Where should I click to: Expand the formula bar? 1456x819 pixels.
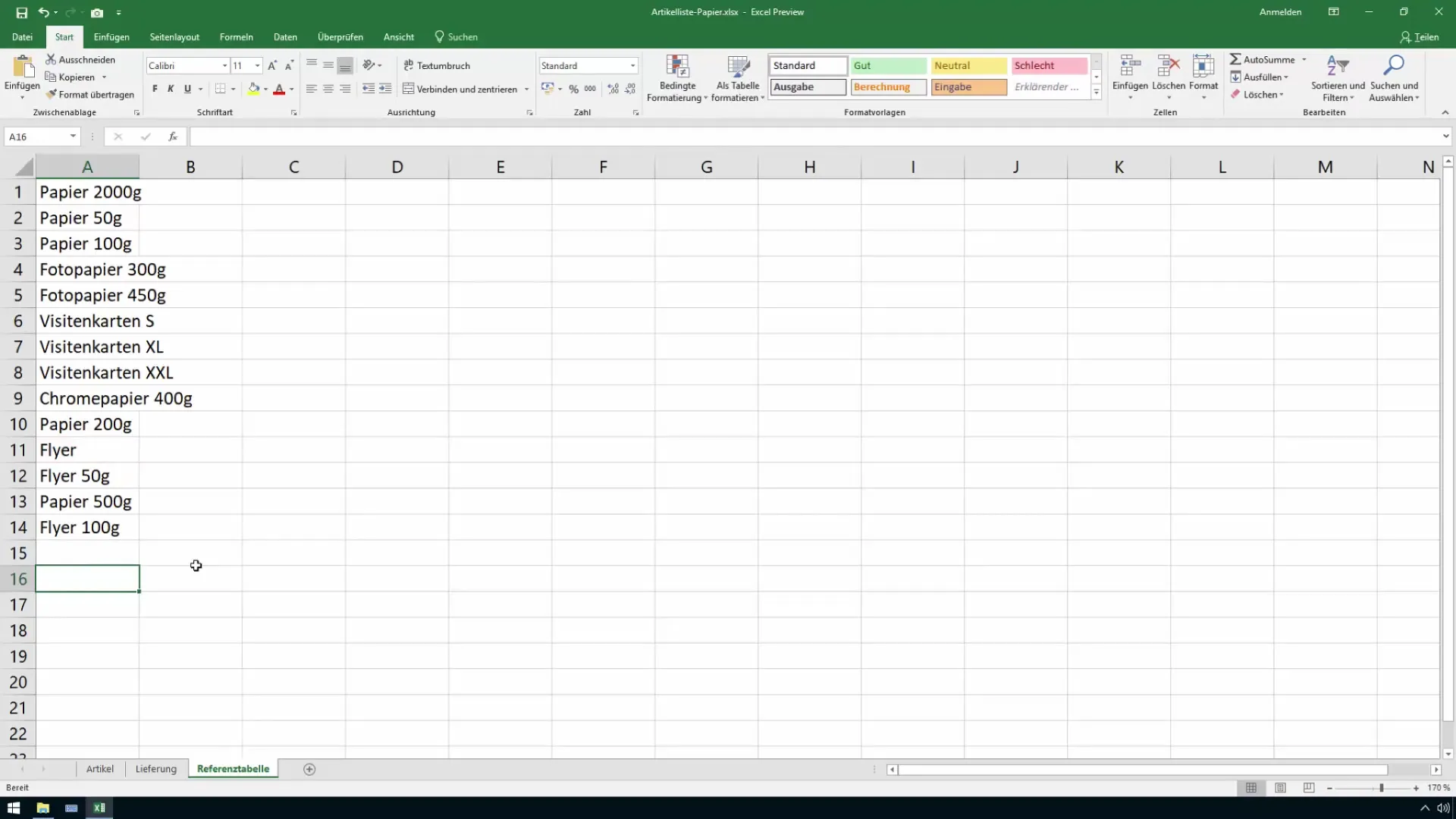pyautogui.click(x=1446, y=136)
